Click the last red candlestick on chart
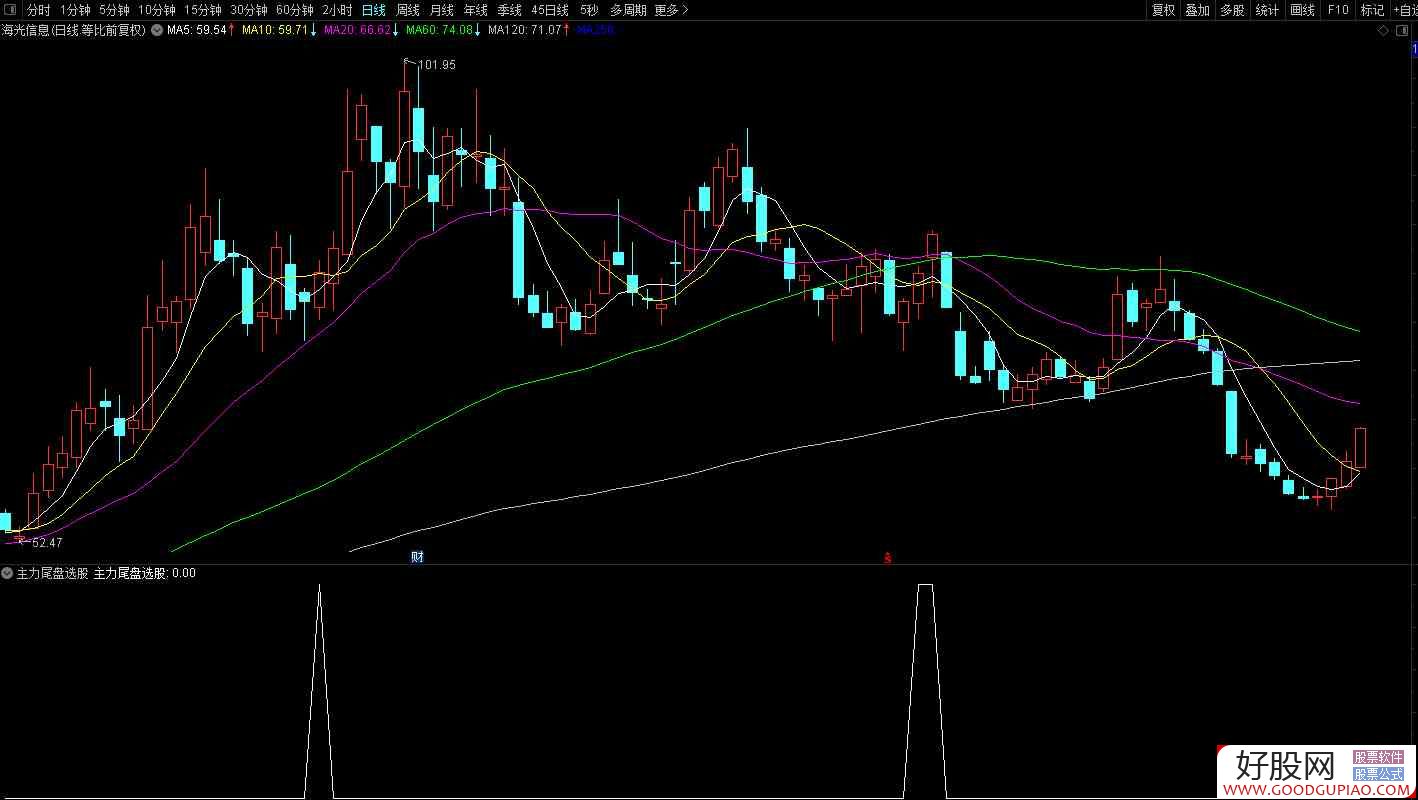The image size is (1418, 800). (1361, 448)
